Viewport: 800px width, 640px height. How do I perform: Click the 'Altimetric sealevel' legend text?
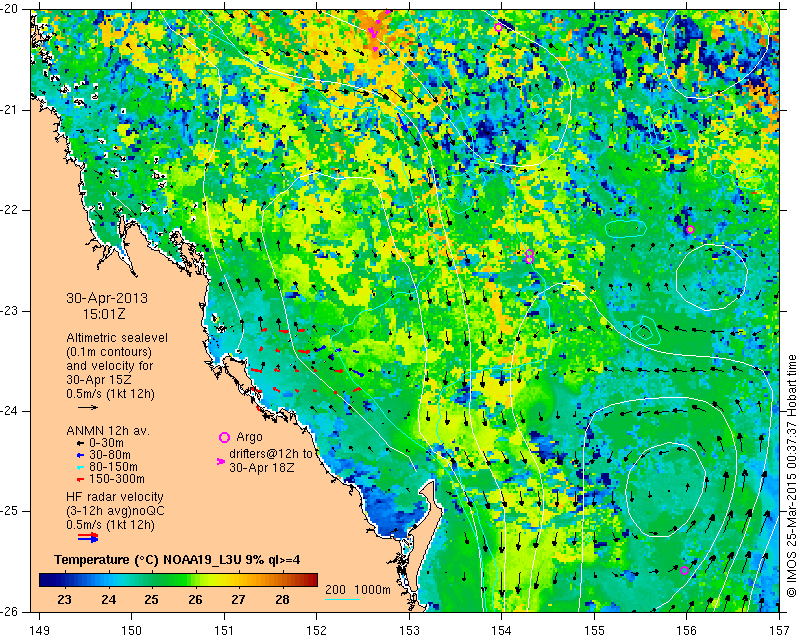[117, 338]
